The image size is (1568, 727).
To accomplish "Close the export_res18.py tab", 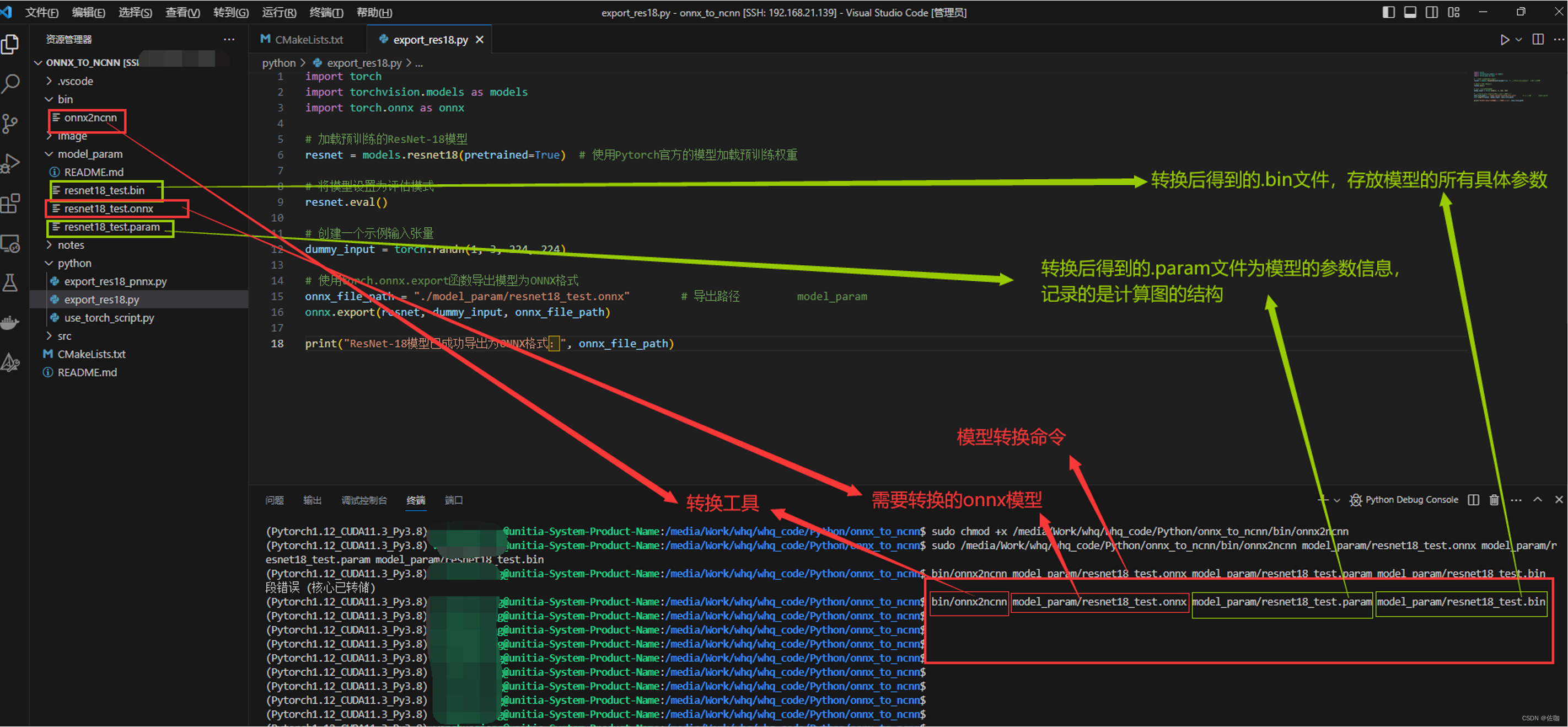I will (480, 40).
